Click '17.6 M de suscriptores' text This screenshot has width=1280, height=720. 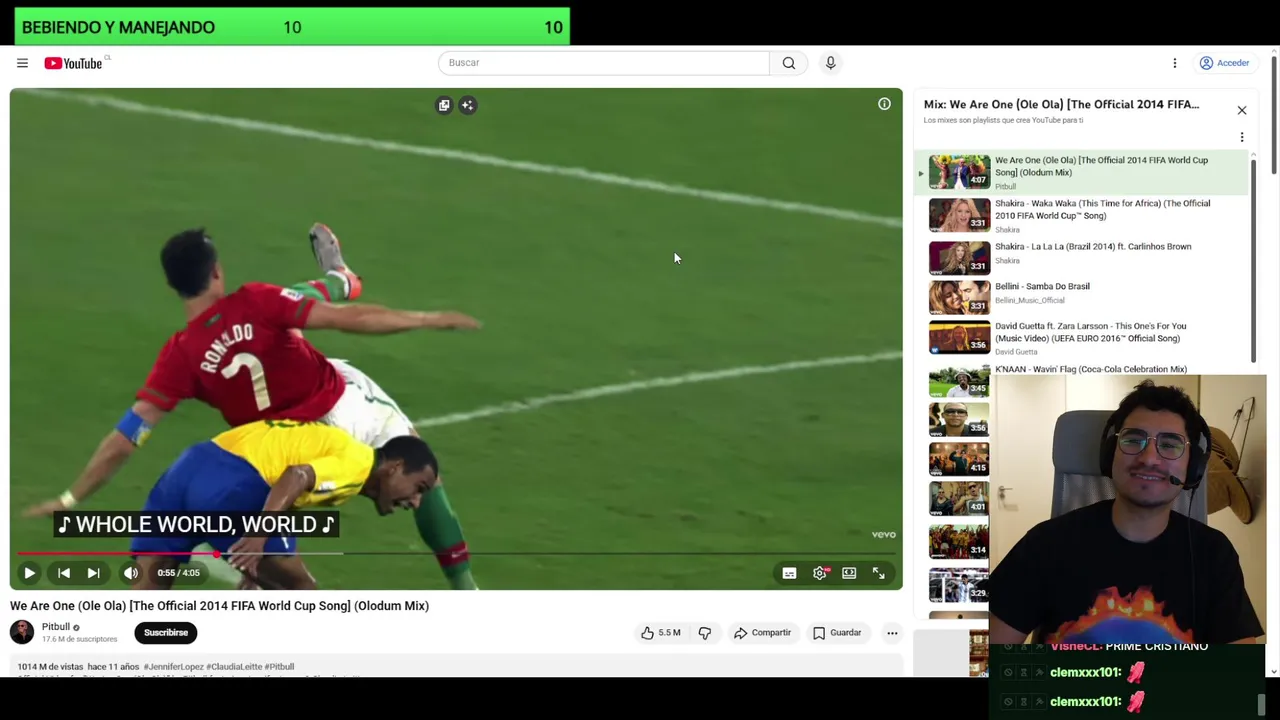[x=79, y=639]
